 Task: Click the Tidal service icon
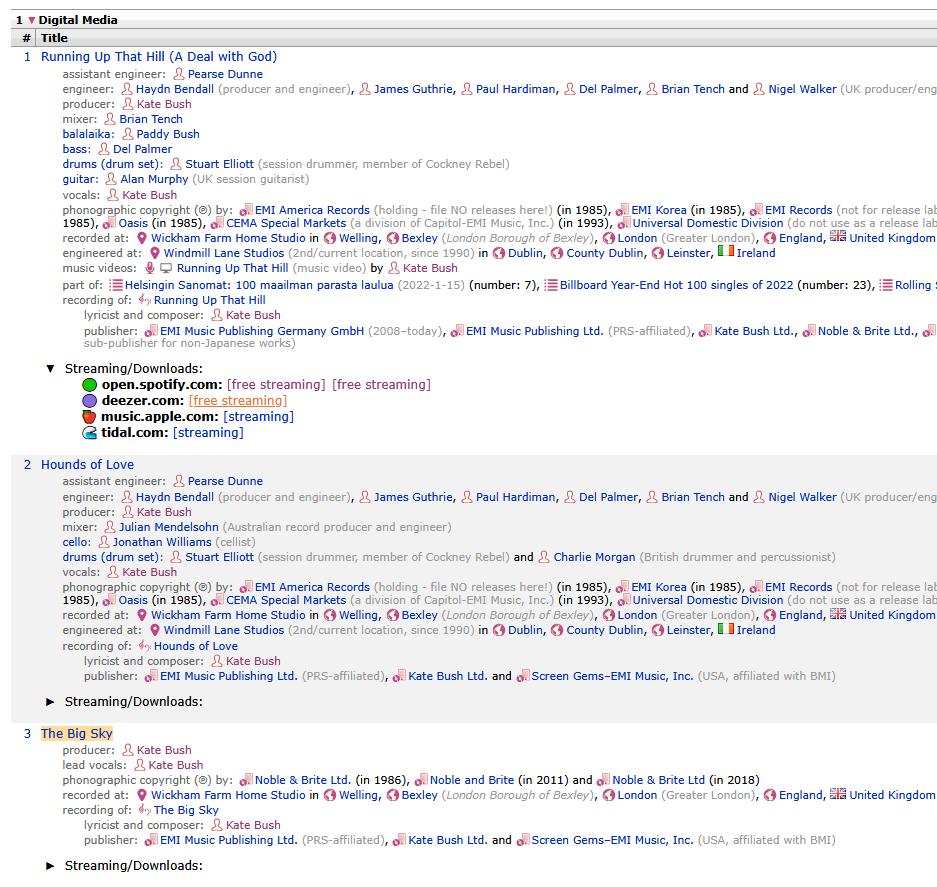pos(90,433)
